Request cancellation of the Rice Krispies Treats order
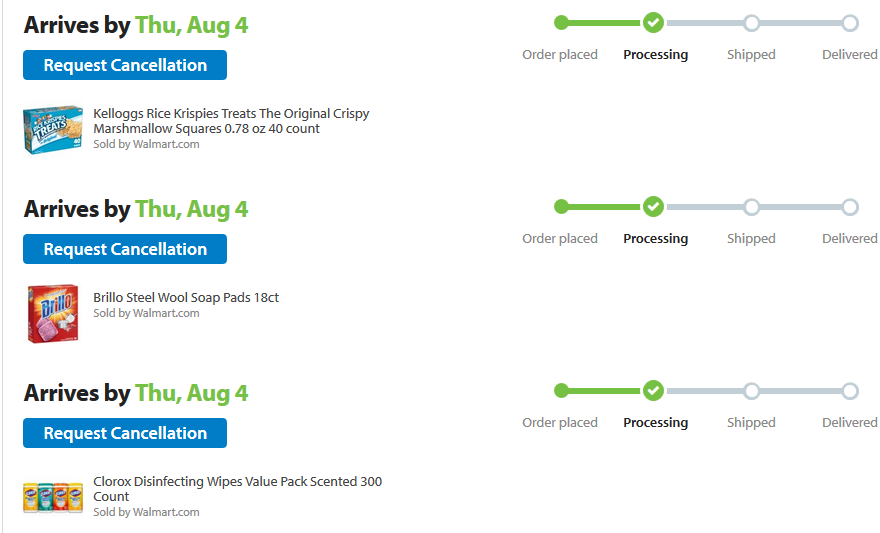The width and height of the screenshot is (880, 533). coord(125,65)
